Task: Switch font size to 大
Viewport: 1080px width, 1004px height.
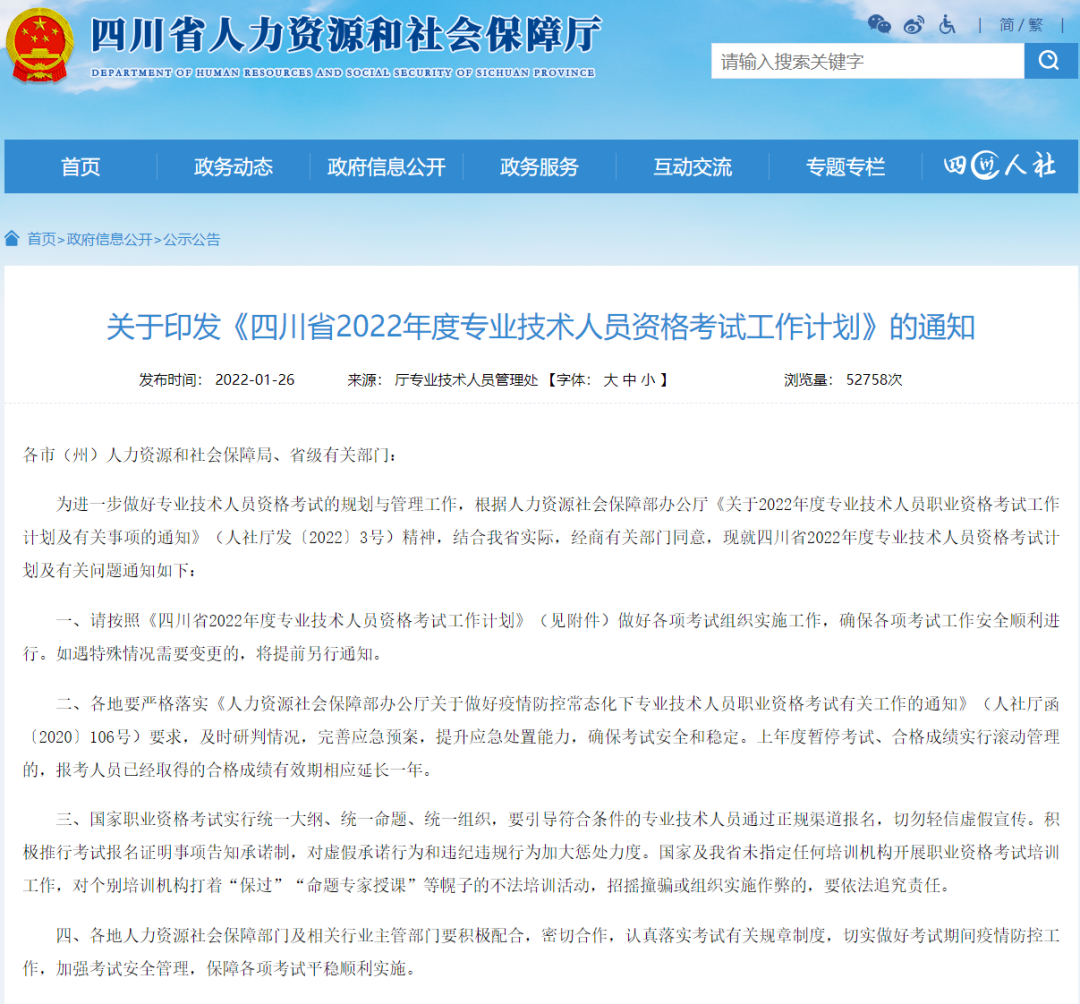Action: (613, 380)
